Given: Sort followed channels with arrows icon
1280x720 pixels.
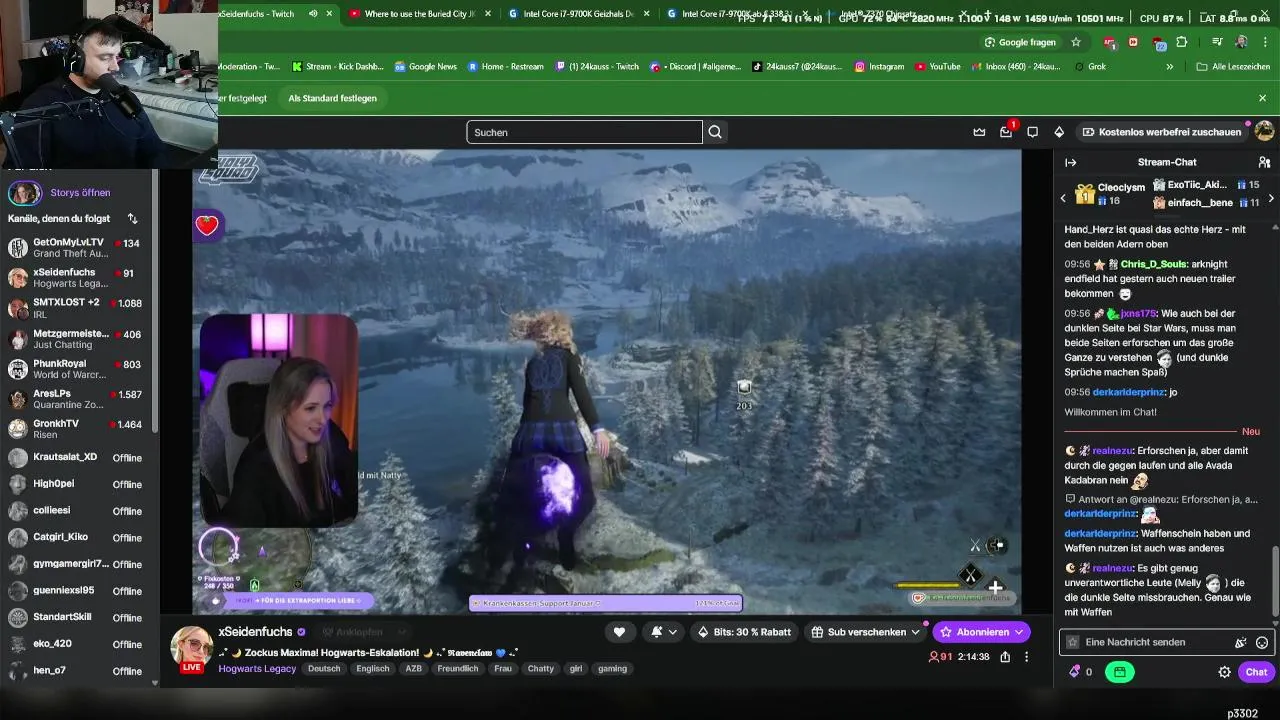Looking at the screenshot, I should (132, 218).
